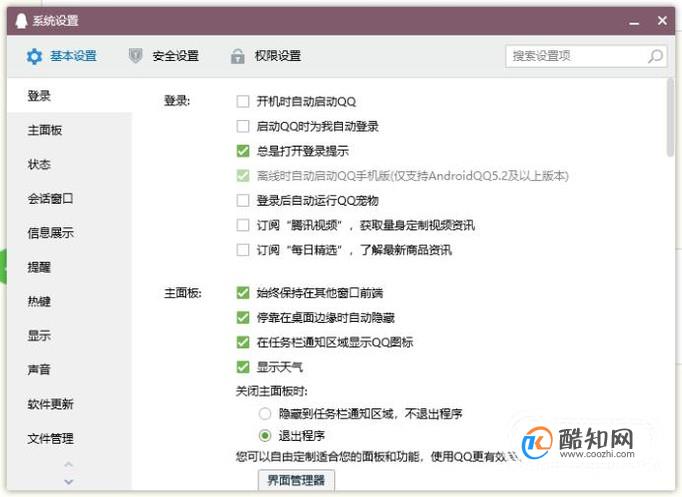Switch to the 安全设置 tab
This screenshot has width=682, height=497.
[164, 56]
